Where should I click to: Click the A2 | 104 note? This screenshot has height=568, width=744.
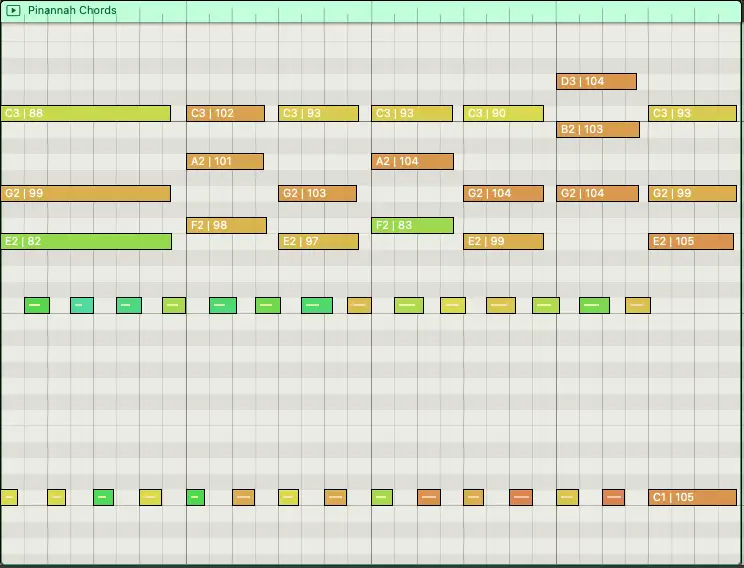412,161
